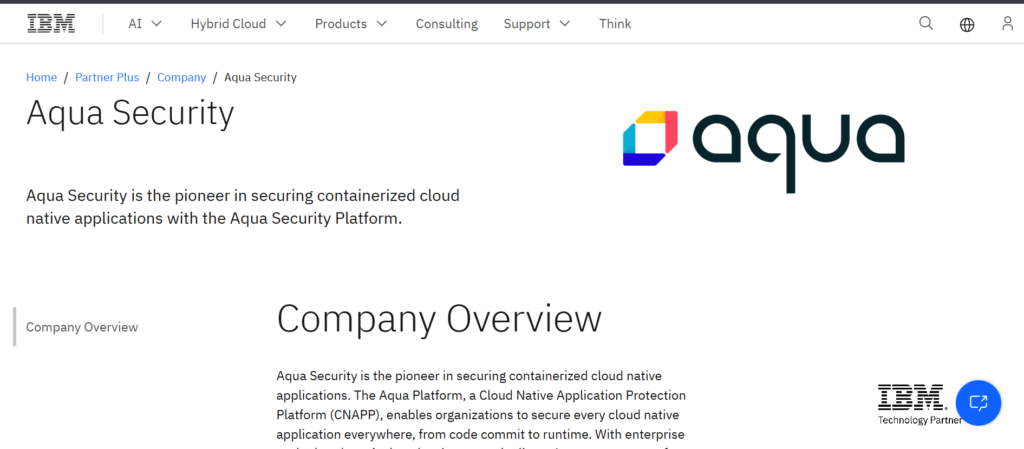This screenshot has width=1024, height=449.
Task: Click the pioneer in securing containerized intro paragraph
Action: coord(243,207)
